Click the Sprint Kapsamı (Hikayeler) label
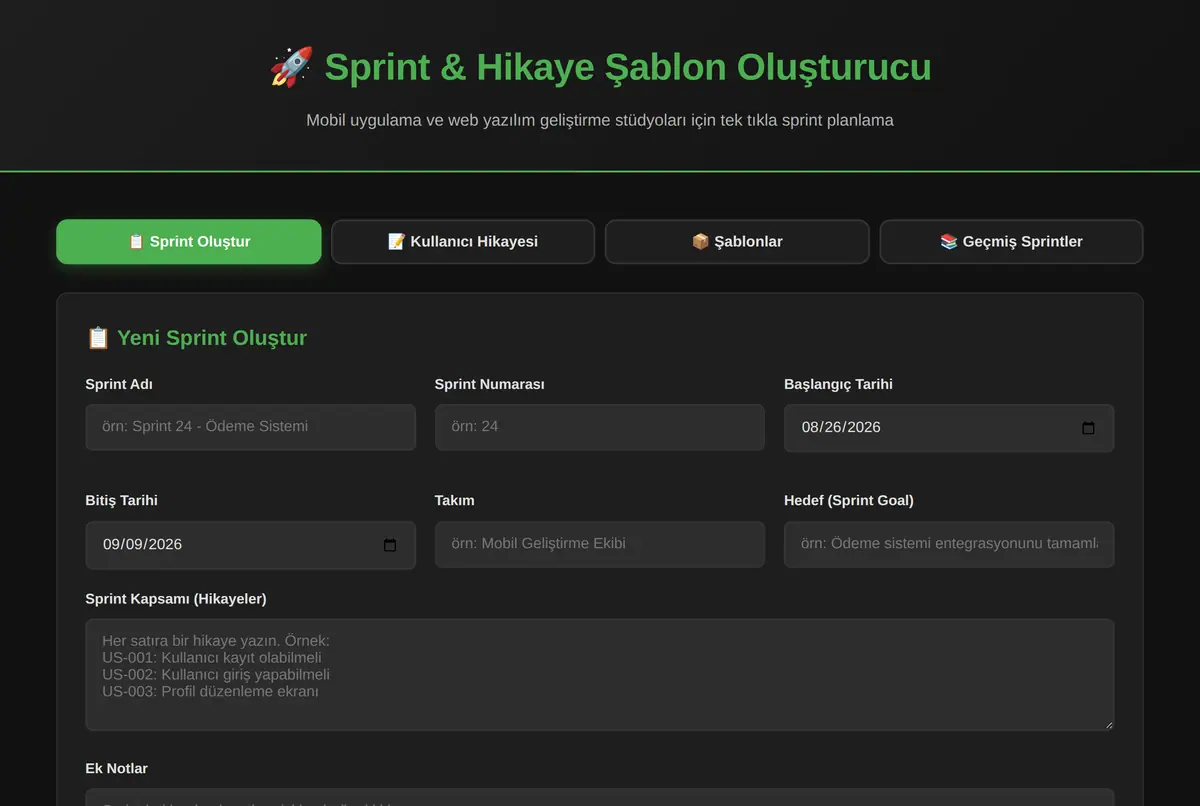This screenshot has height=806, width=1200. [176, 599]
